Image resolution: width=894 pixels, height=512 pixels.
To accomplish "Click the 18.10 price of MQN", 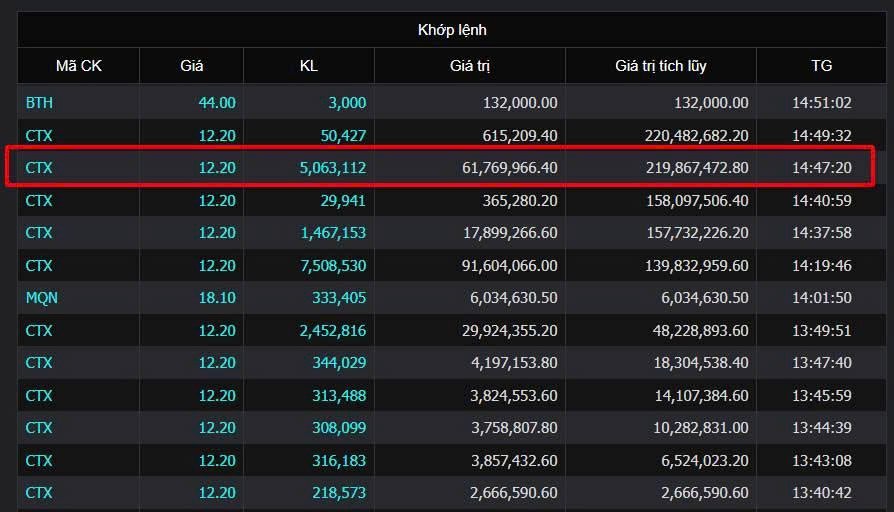I will click(x=217, y=298).
